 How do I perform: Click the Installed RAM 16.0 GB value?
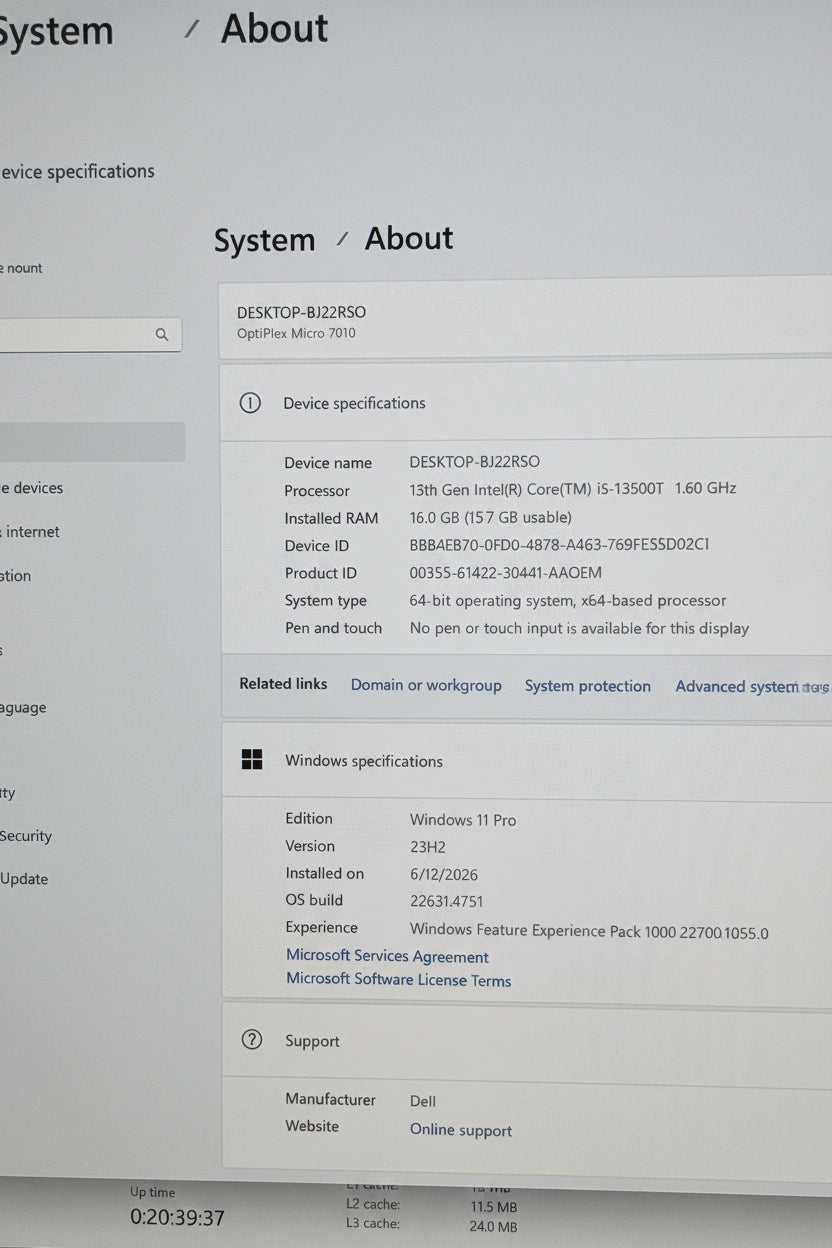[x=491, y=517]
